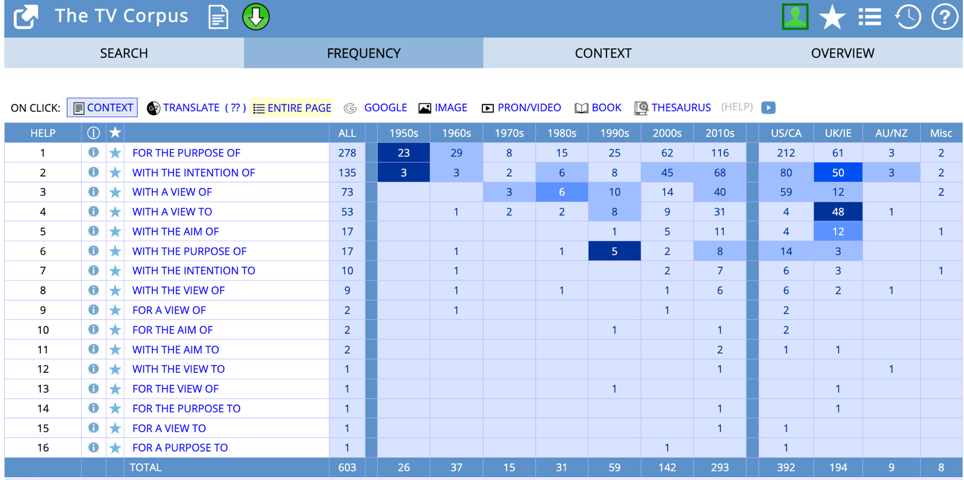Image resolution: width=964 pixels, height=480 pixels.
Task: Open the green user profile icon
Action: (795, 17)
